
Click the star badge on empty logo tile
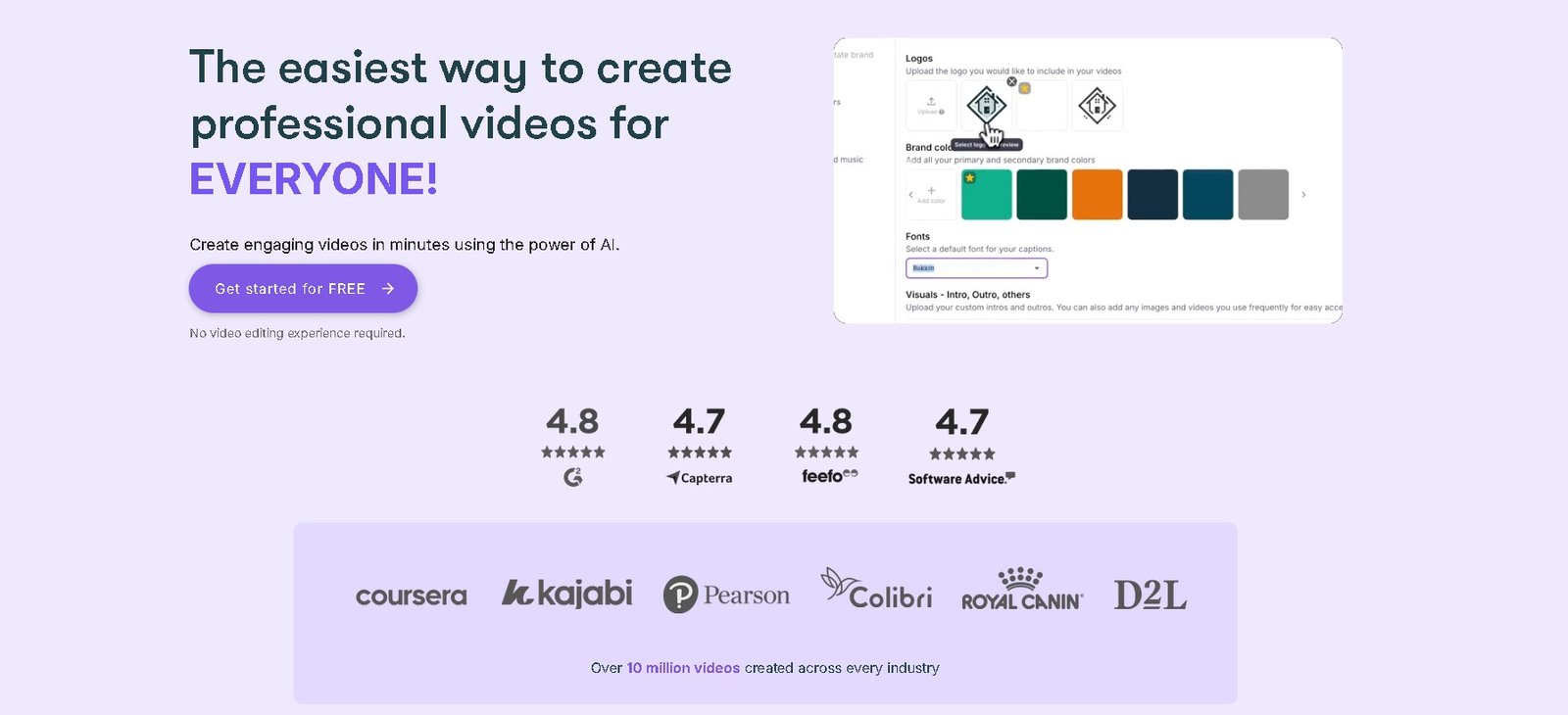tap(1024, 88)
